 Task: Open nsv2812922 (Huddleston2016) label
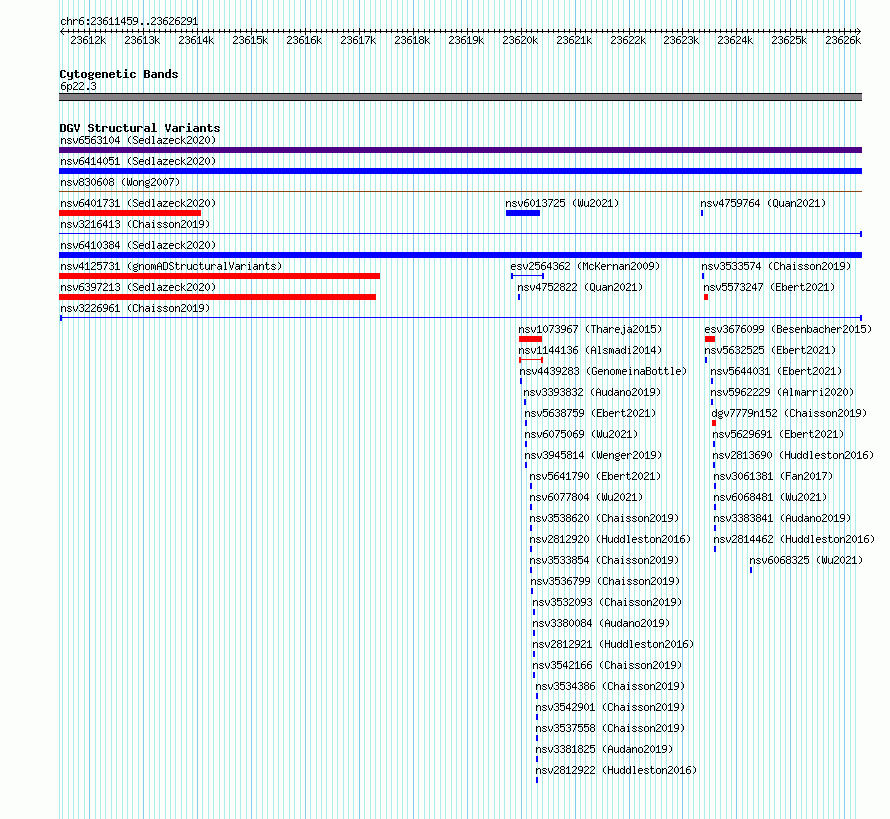(x=616, y=770)
